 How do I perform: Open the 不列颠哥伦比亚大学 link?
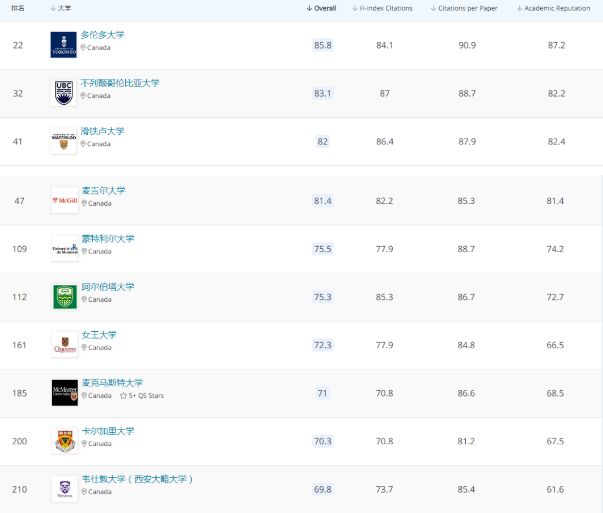point(120,83)
